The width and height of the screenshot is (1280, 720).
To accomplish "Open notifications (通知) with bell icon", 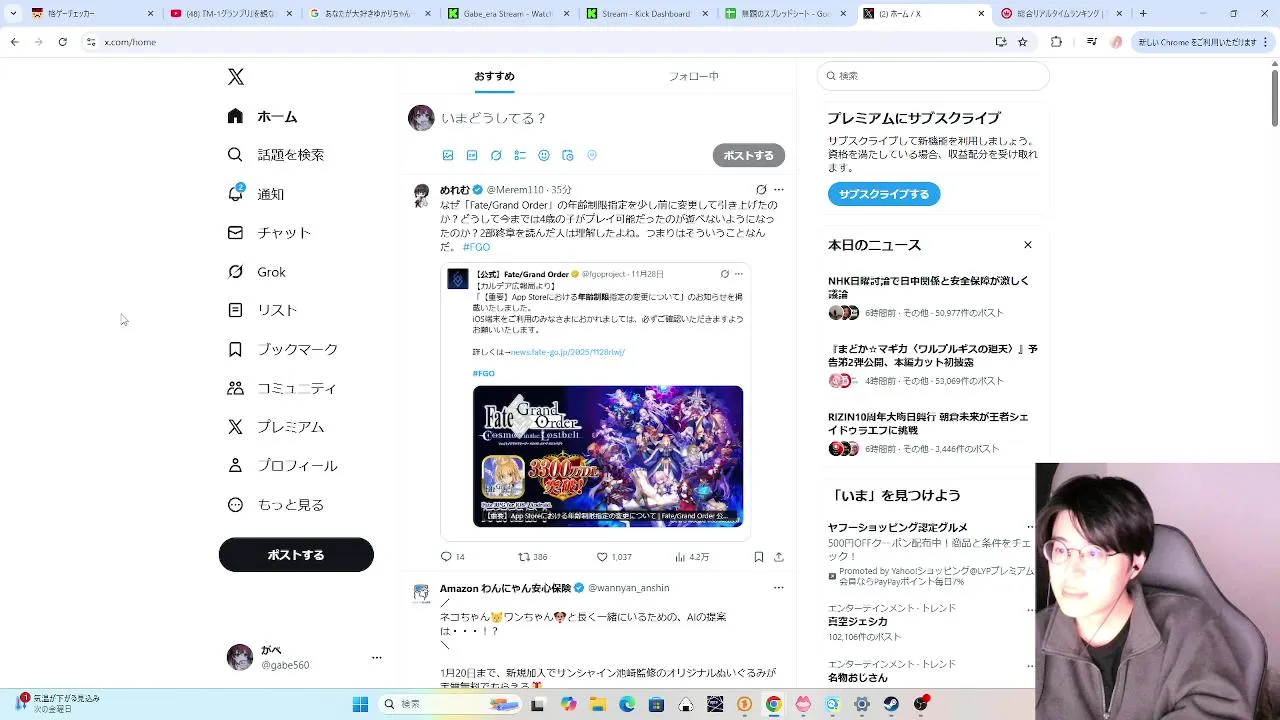I will 256,194.
